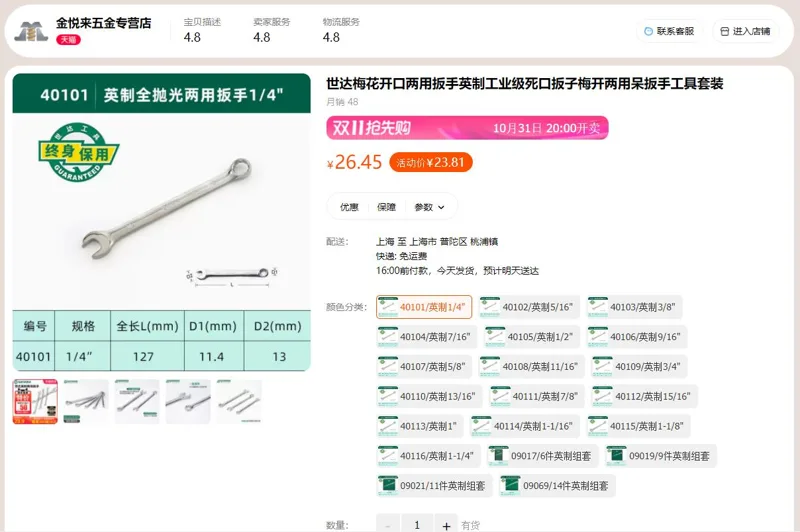Select option 40108/英制11/16"

click(532, 366)
